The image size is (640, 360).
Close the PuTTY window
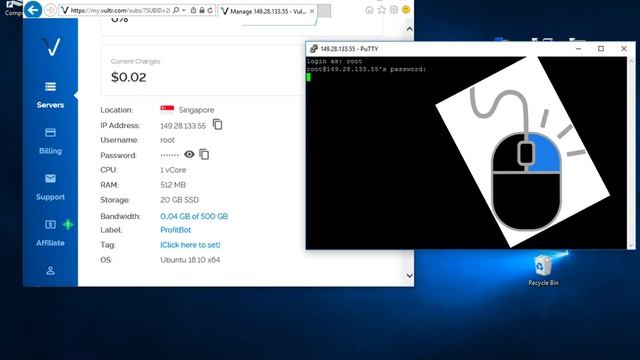tap(624, 49)
